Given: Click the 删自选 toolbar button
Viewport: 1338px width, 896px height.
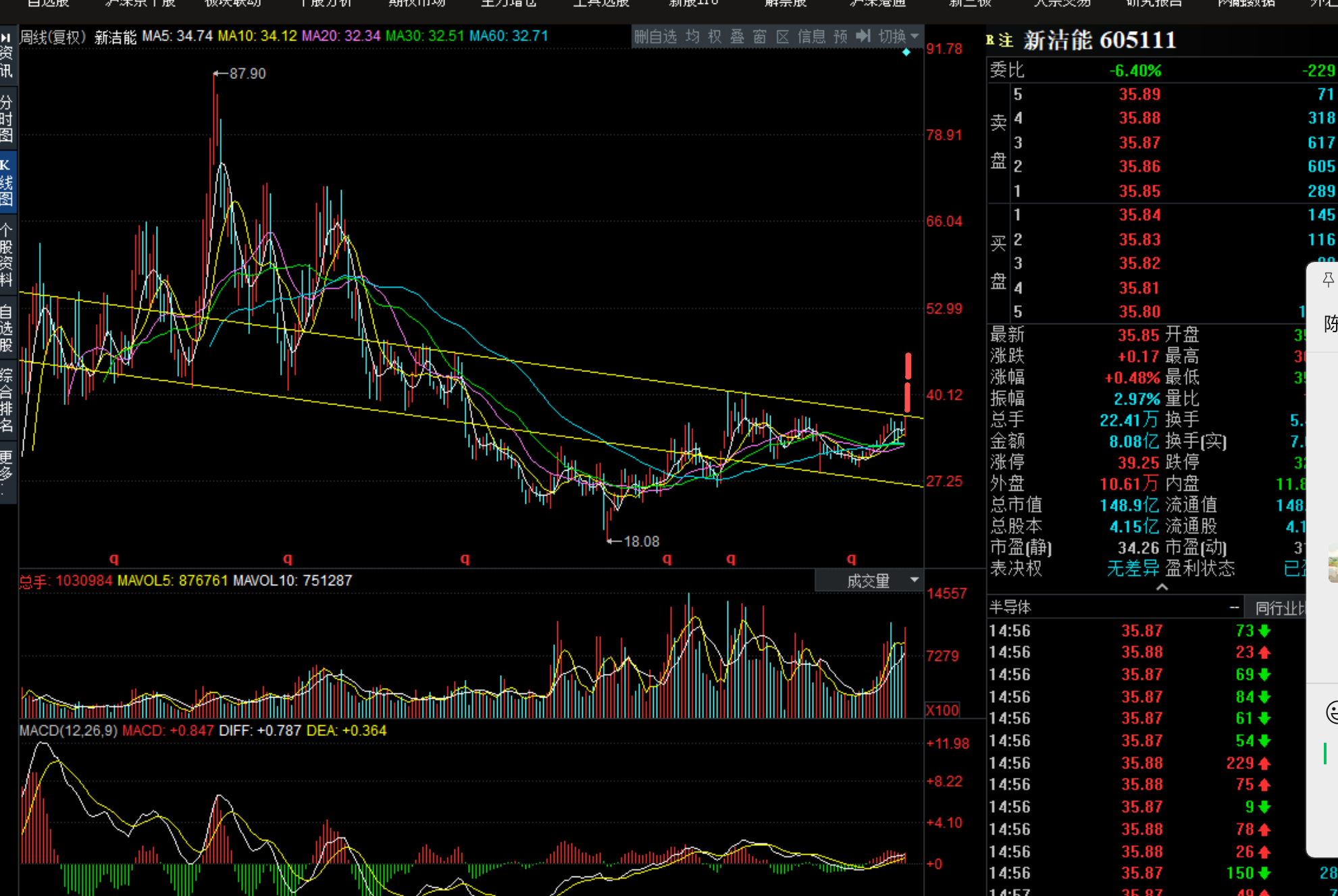Looking at the screenshot, I should 654,36.
